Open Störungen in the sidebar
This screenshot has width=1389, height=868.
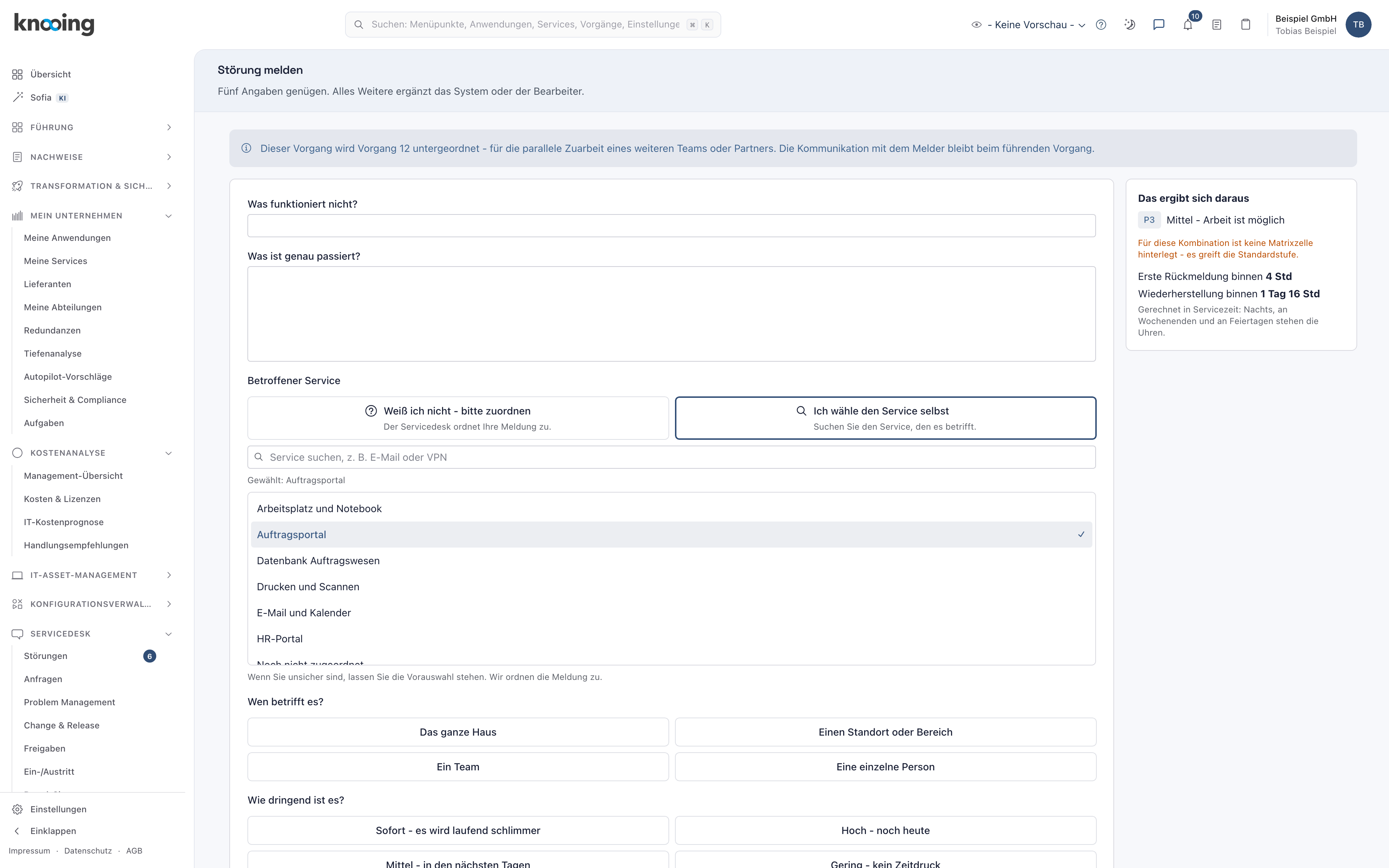[46, 656]
